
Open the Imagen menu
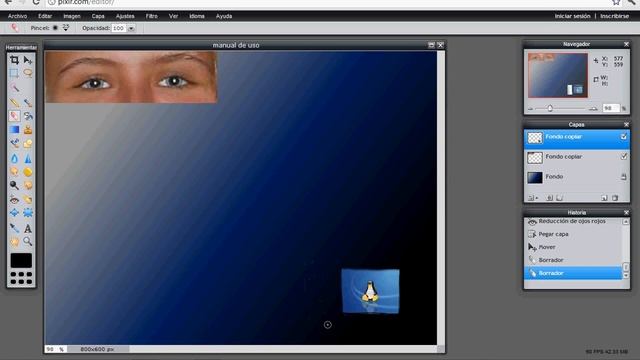point(72,16)
